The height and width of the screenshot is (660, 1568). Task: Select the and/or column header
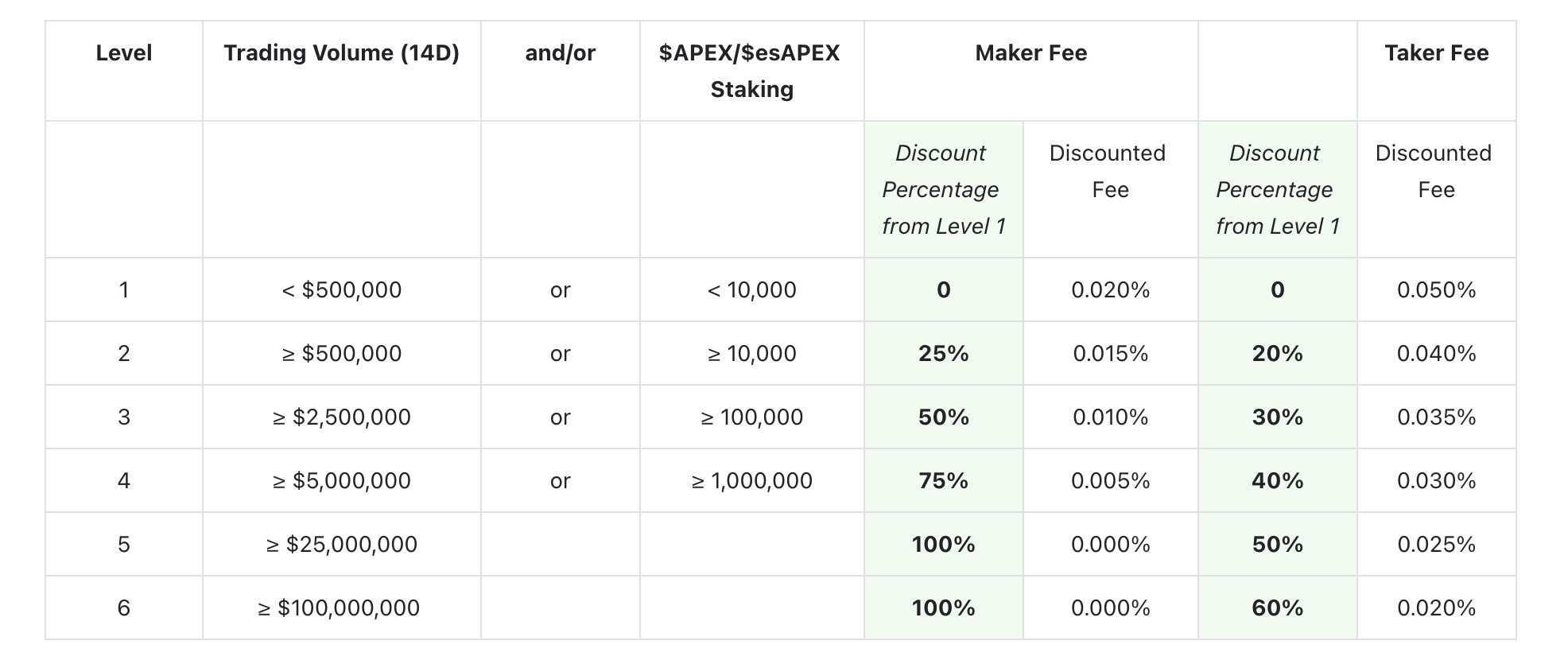[x=560, y=53]
